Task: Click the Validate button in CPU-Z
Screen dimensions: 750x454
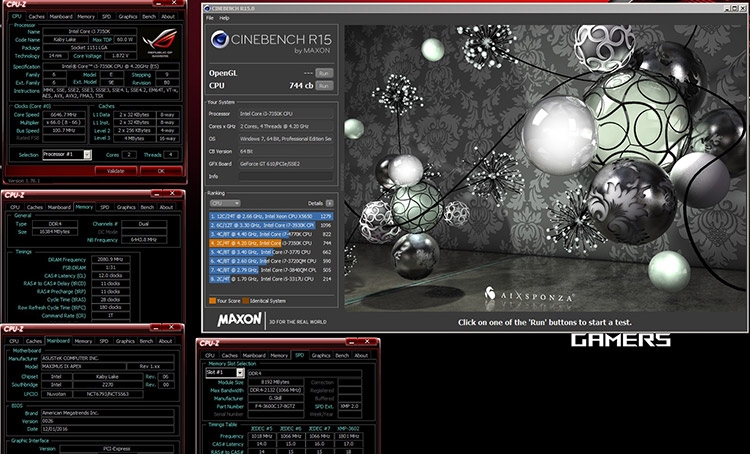Action: 115,171
